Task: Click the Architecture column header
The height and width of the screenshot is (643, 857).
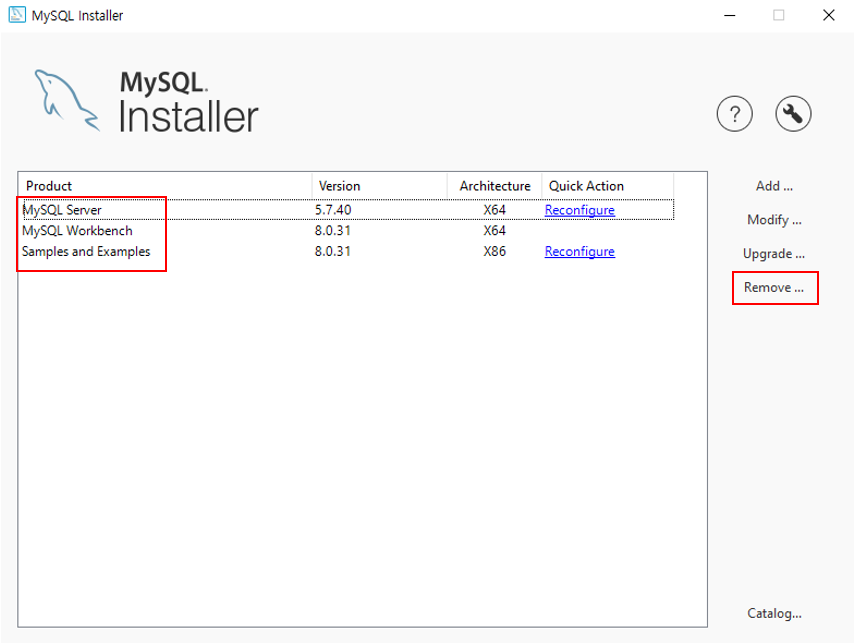Action: click(x=494, y=186)
